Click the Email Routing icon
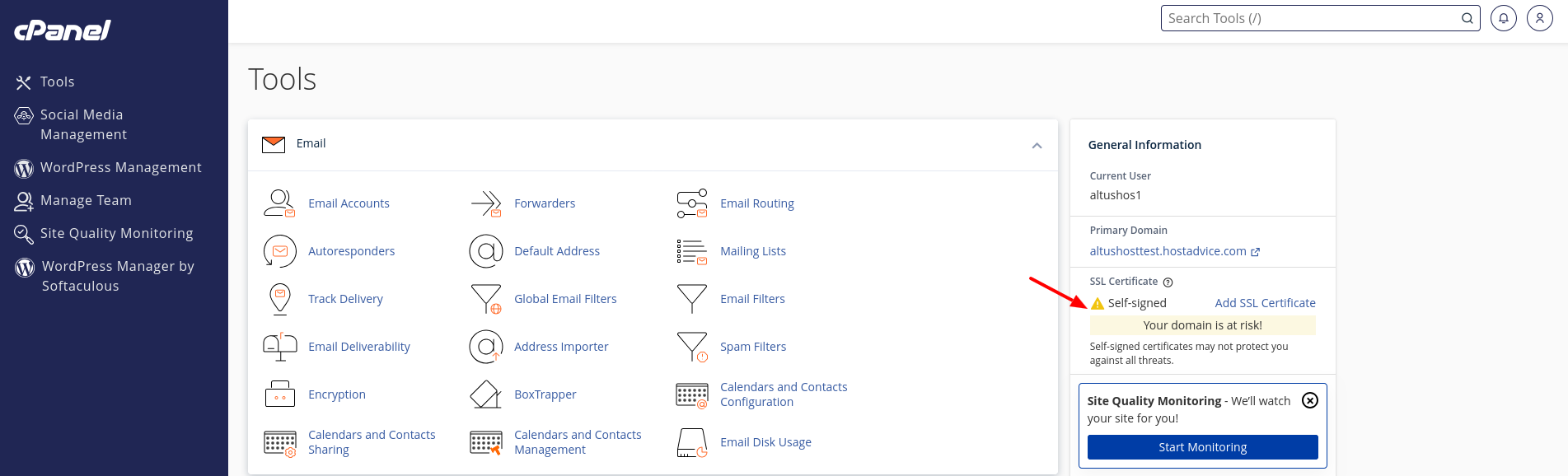Image resolution: width=1568 pixels, height=476 pixels. pos(692,203)
